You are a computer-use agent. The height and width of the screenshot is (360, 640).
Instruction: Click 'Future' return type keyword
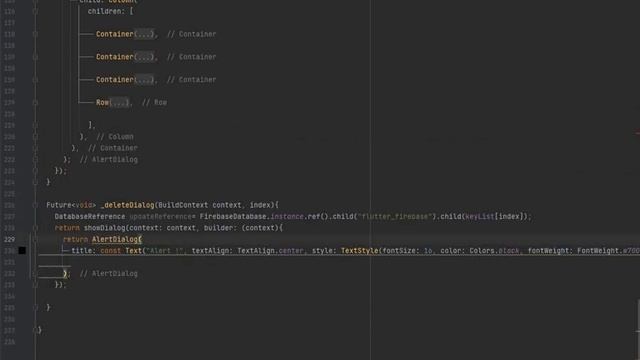[59, 205]
